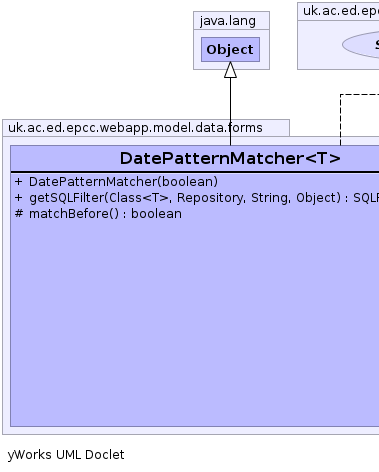The width and height of the screenshot is (379, 472).
Task: Click the yWorks UML Doclet text
Action: tap(66, 455)
